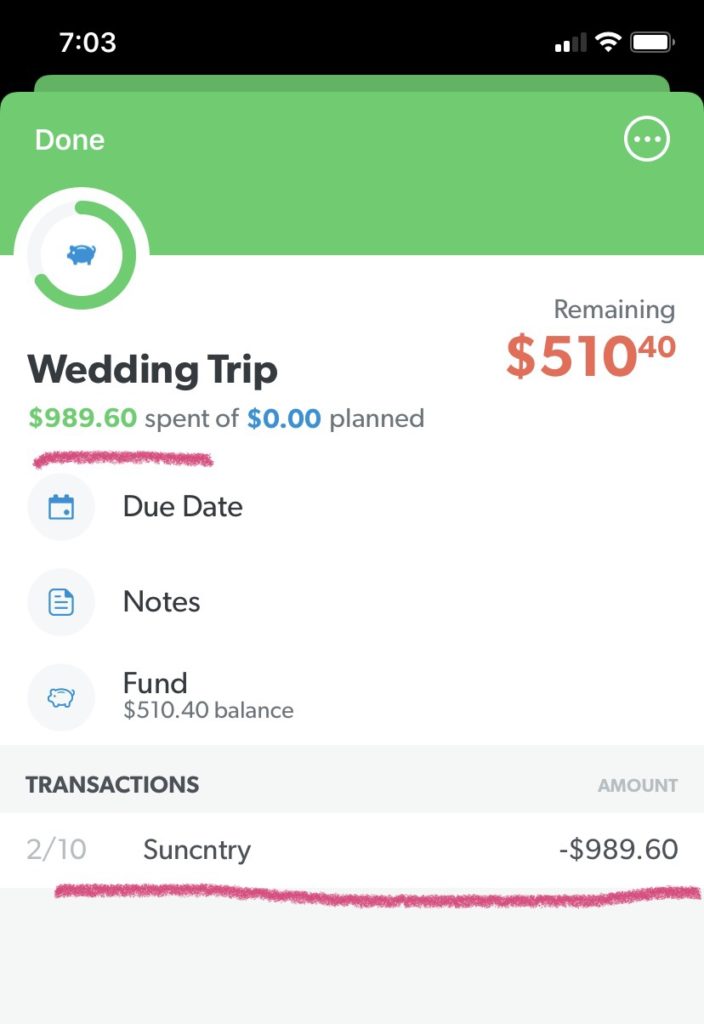Tap the -$989.60 transaction amount

pos(618,850)
